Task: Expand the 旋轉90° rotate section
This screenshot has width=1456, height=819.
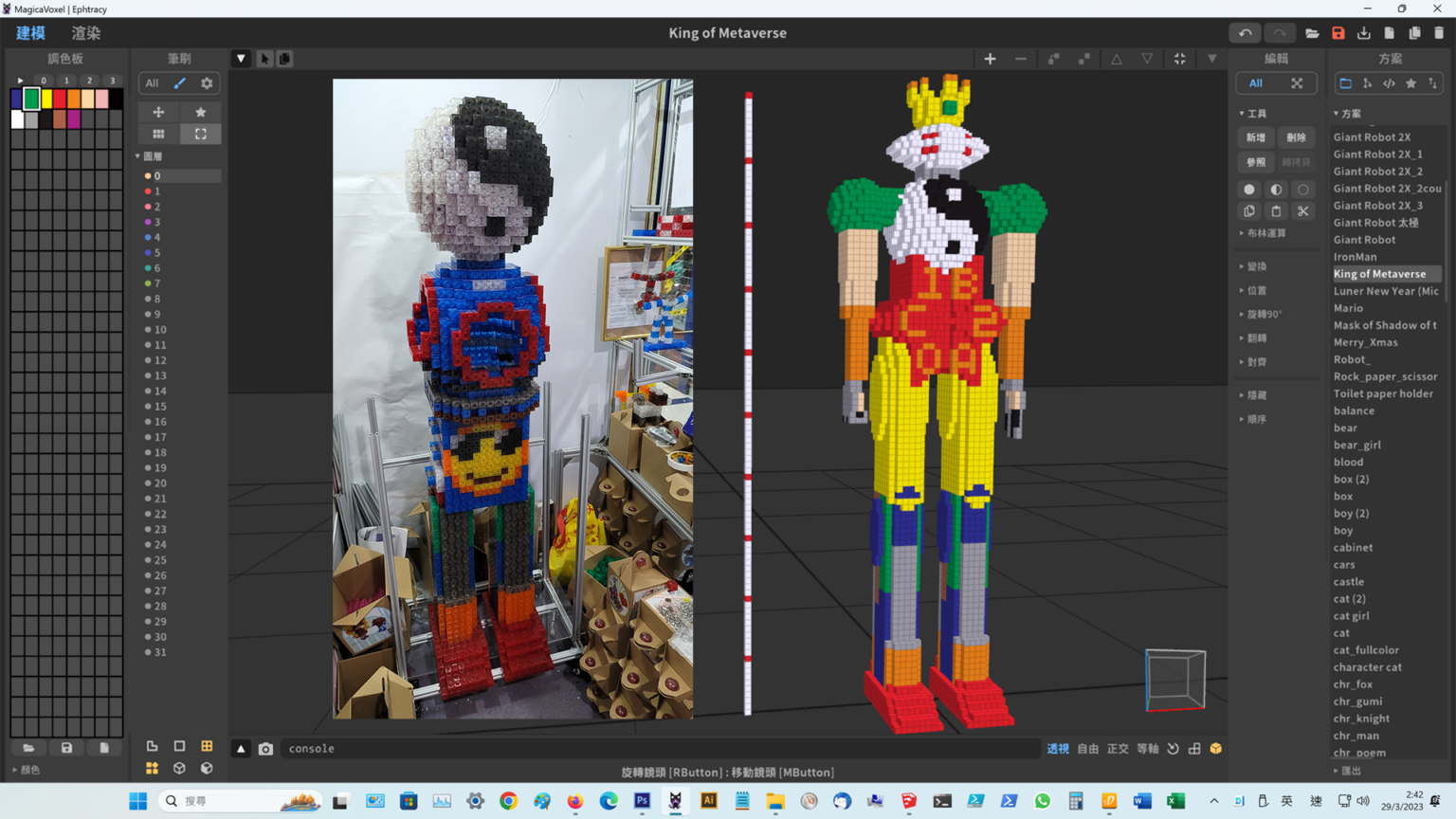Action: click(x=1261, y=314)
